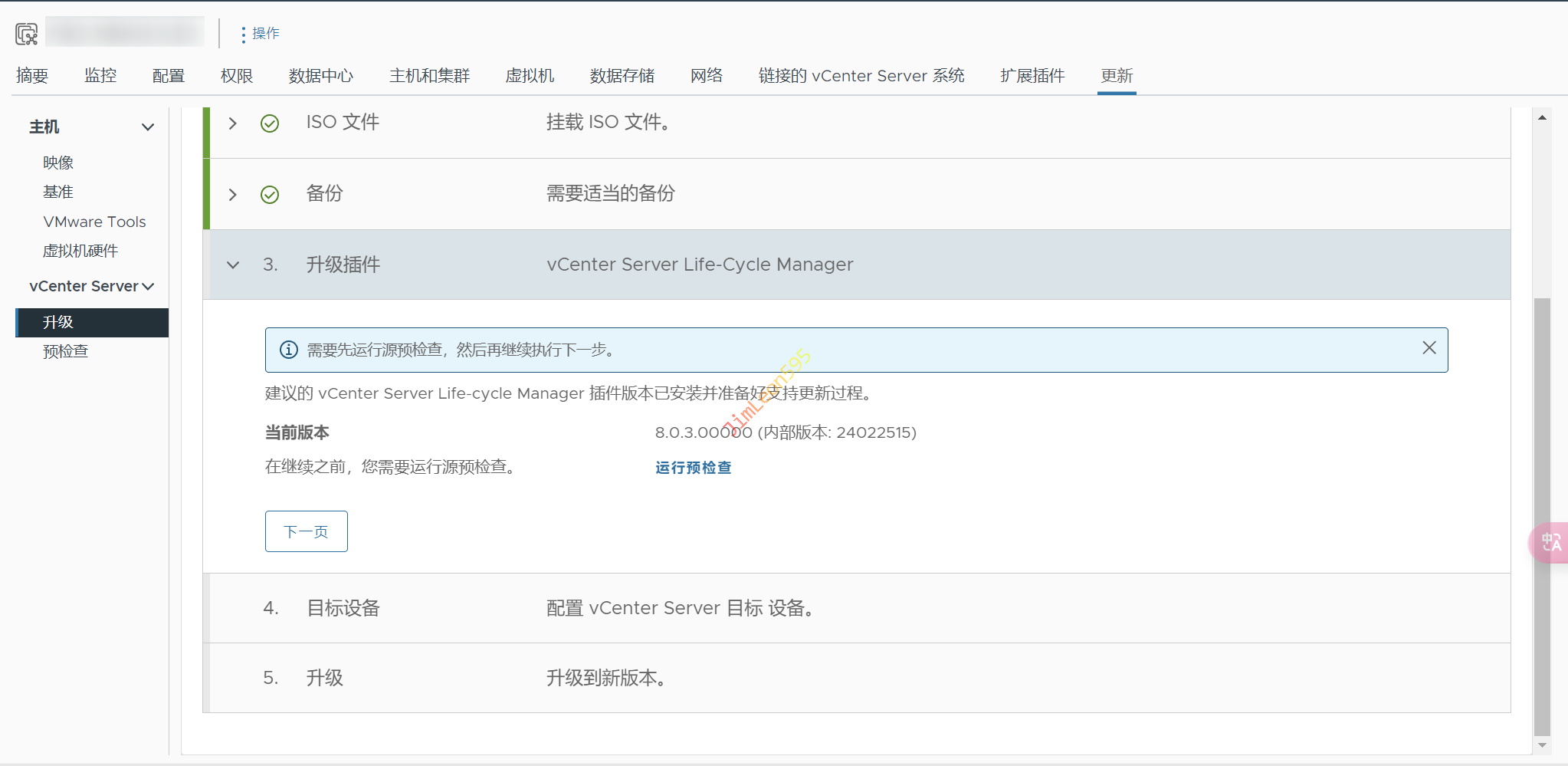Open the 操作 actions menu
Image resolution: width=1568 pixels, height=766 pixels.
coord(259,34)
